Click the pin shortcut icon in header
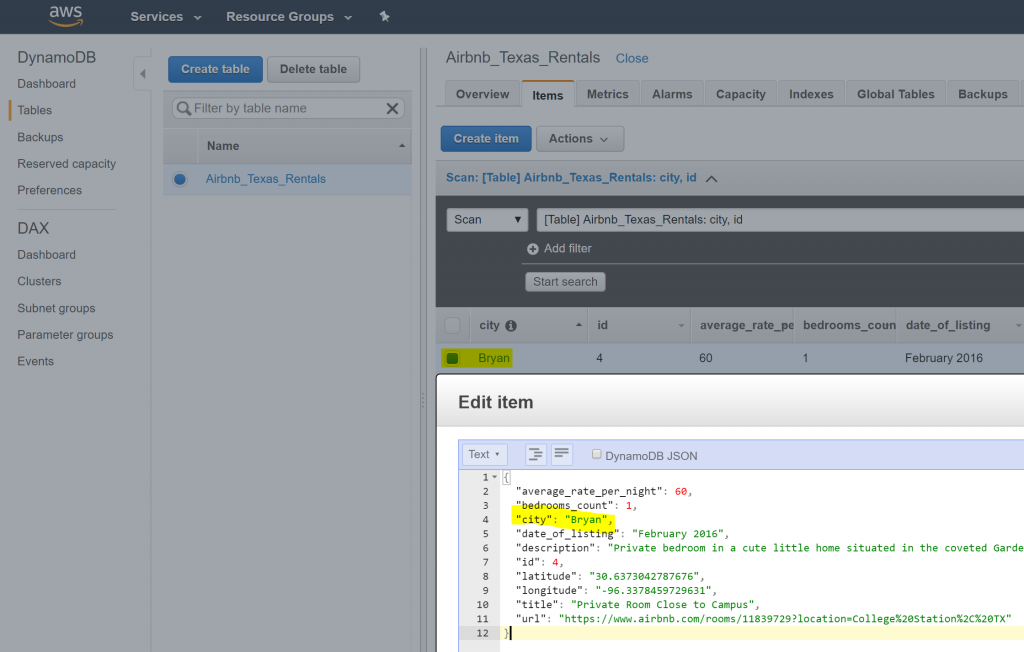The image size is (1024, 652). (x=385, y=16)
